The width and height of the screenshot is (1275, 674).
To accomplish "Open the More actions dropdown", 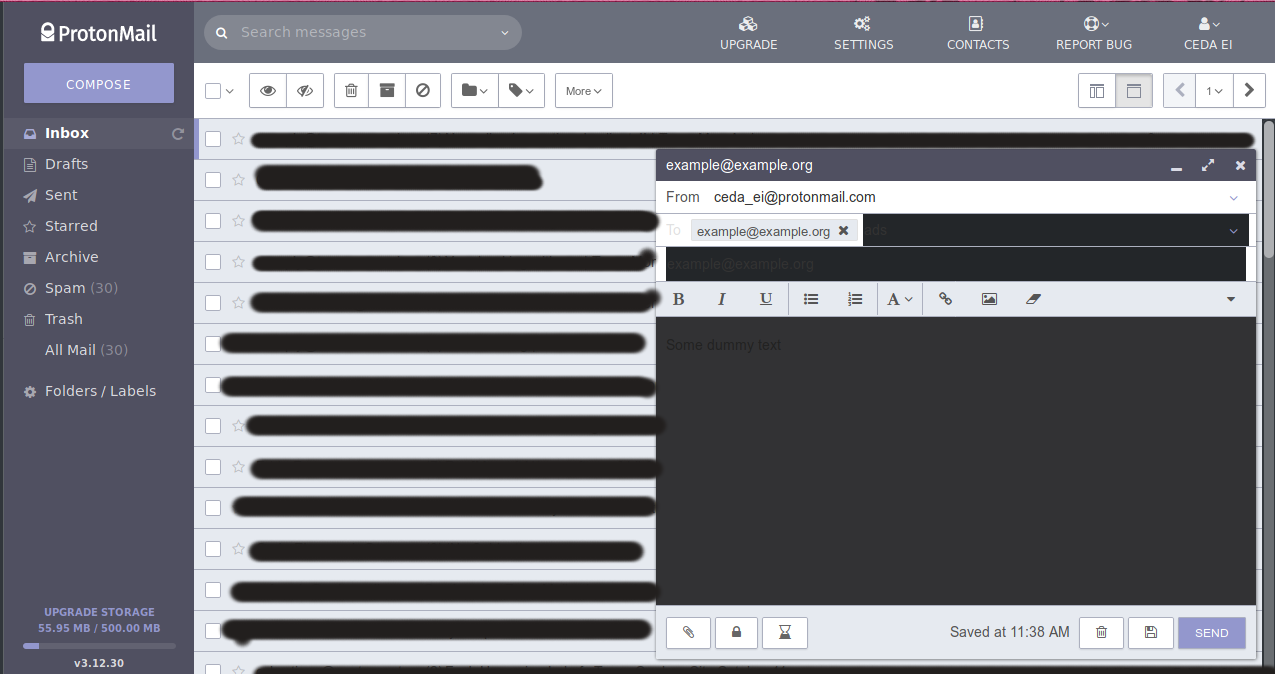I will click(x=584, y=91).
